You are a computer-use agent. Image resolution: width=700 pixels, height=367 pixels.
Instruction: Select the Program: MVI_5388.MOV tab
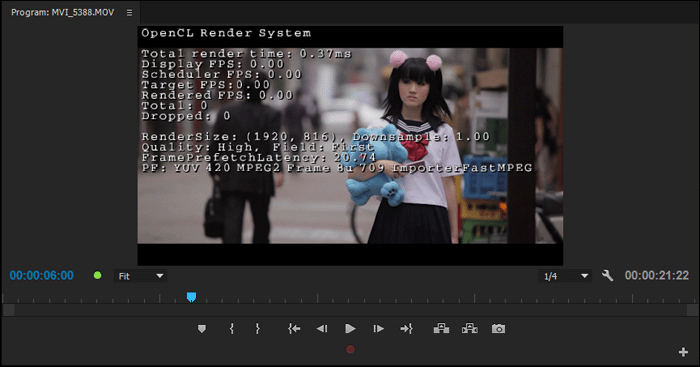pos(62,13)
